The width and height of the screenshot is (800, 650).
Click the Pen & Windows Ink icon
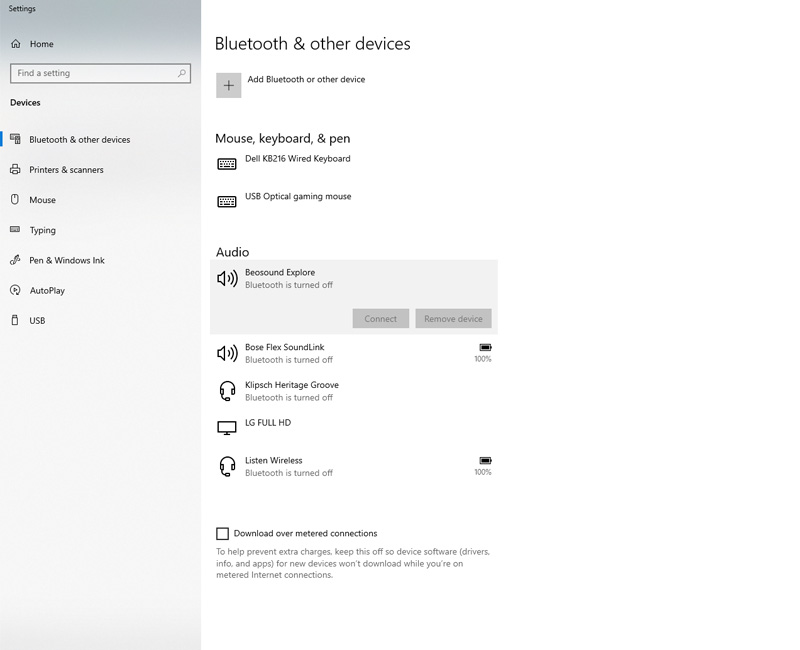(x=15, y=260)
